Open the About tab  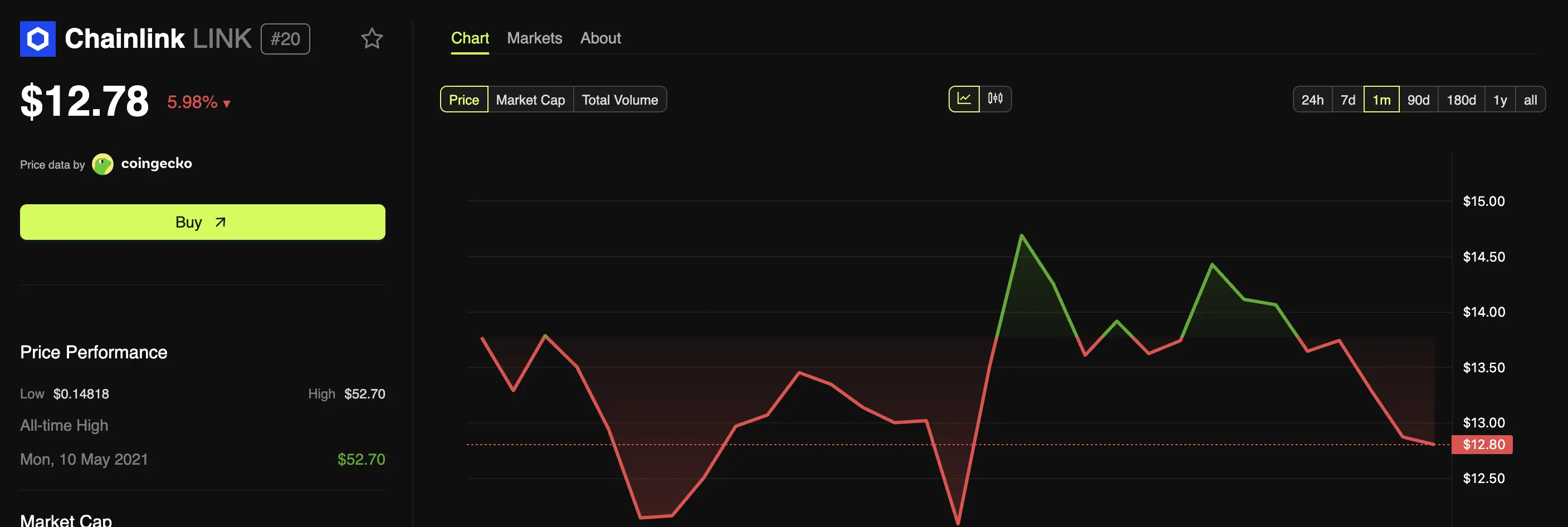pos(600,38)
